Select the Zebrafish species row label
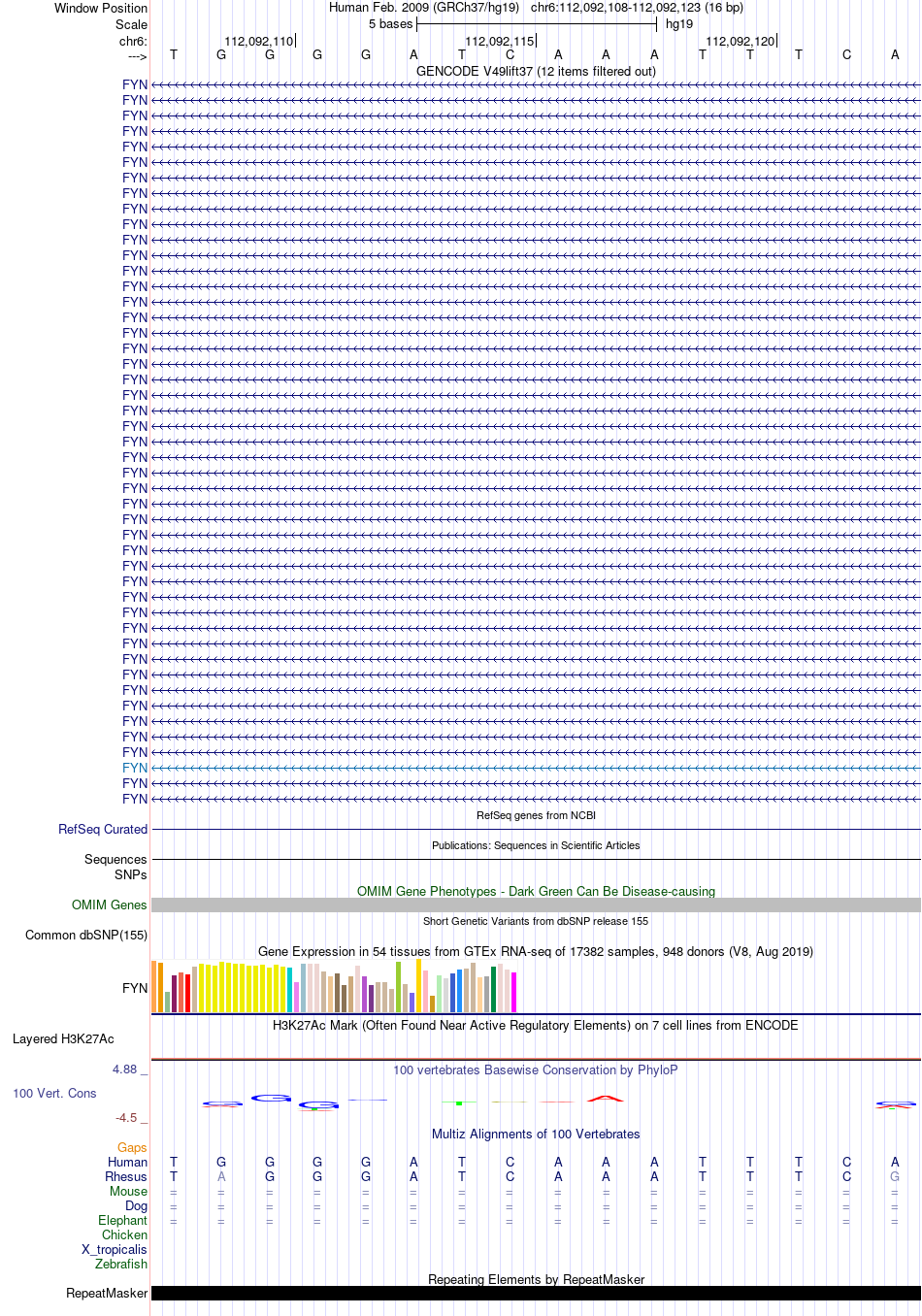The image size is (922, 1316). click(x=121, y=1264)
